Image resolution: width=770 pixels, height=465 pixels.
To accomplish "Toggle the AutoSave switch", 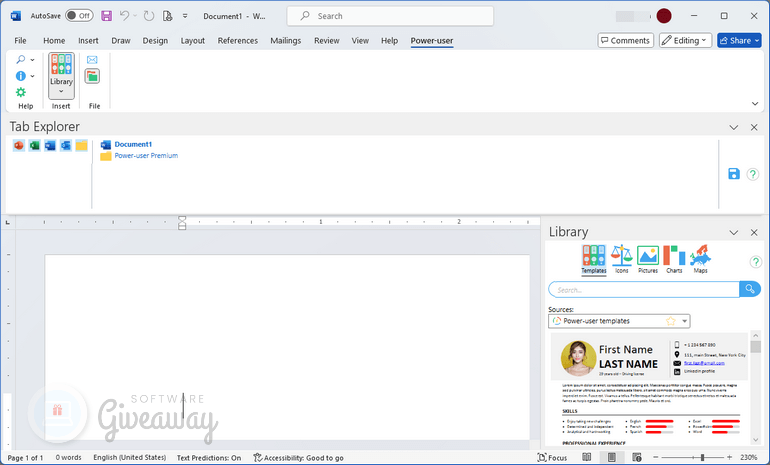I will pos(79,16).
